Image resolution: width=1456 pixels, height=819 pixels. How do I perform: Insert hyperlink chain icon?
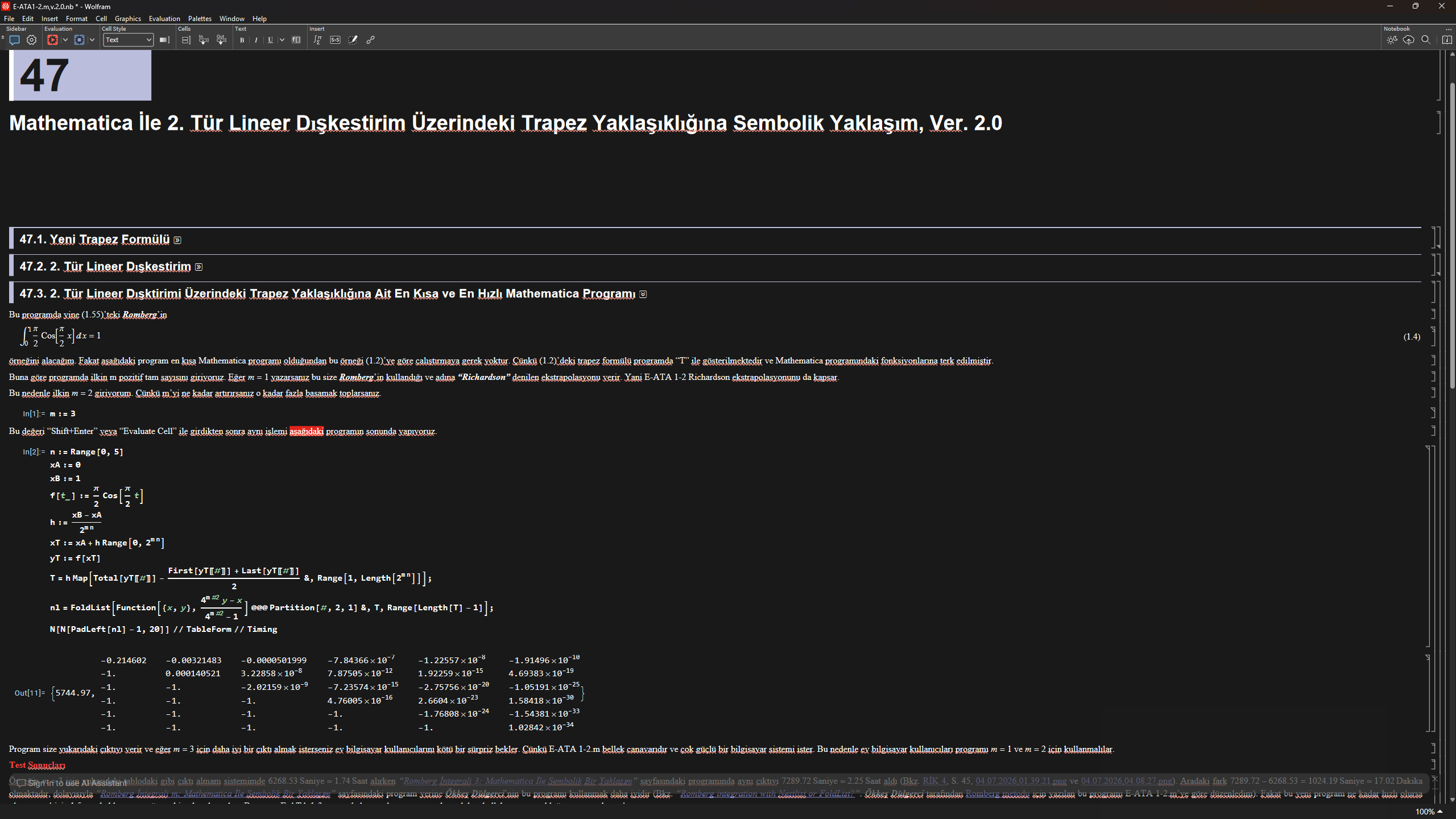click(x=371, y=40)
